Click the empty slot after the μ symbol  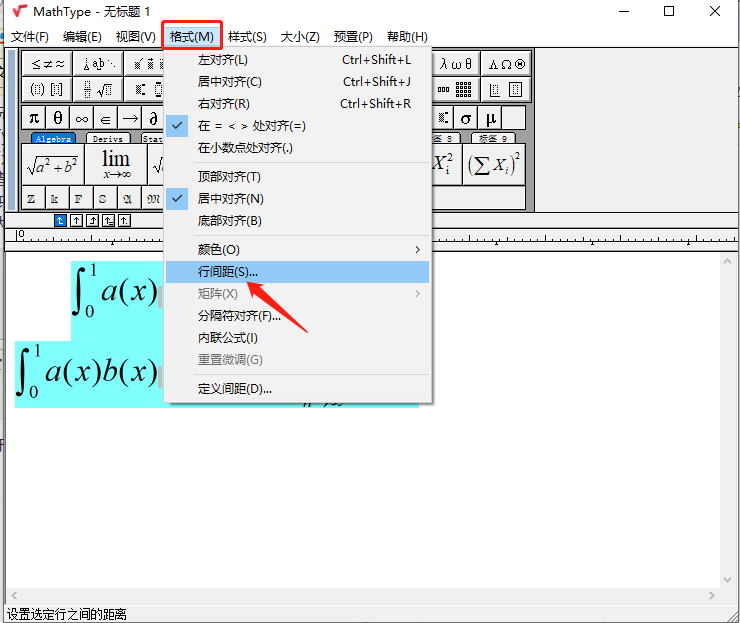click(513, 118)
